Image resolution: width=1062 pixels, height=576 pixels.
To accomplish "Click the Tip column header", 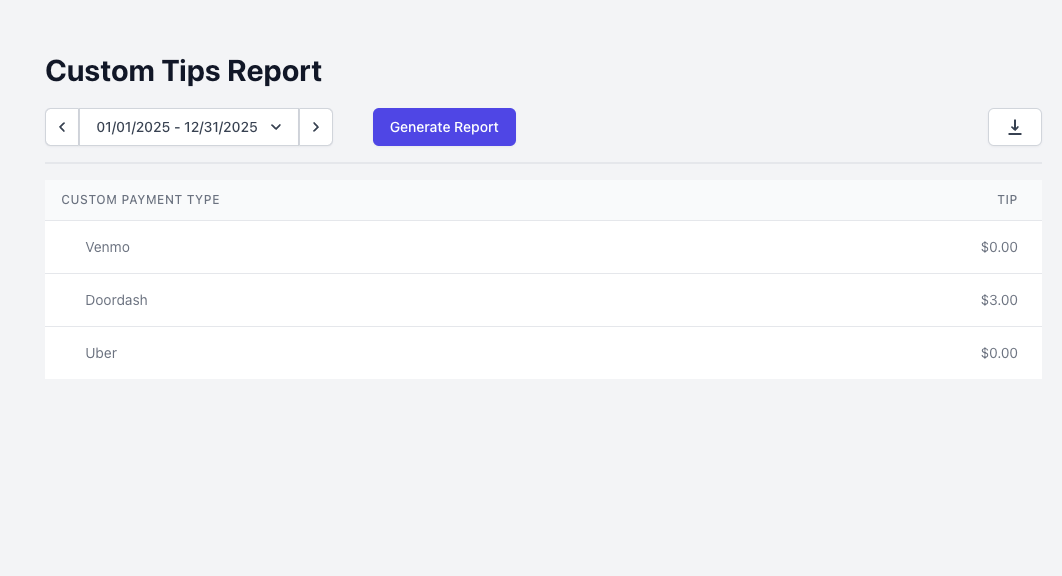I will coord(1007,200).
